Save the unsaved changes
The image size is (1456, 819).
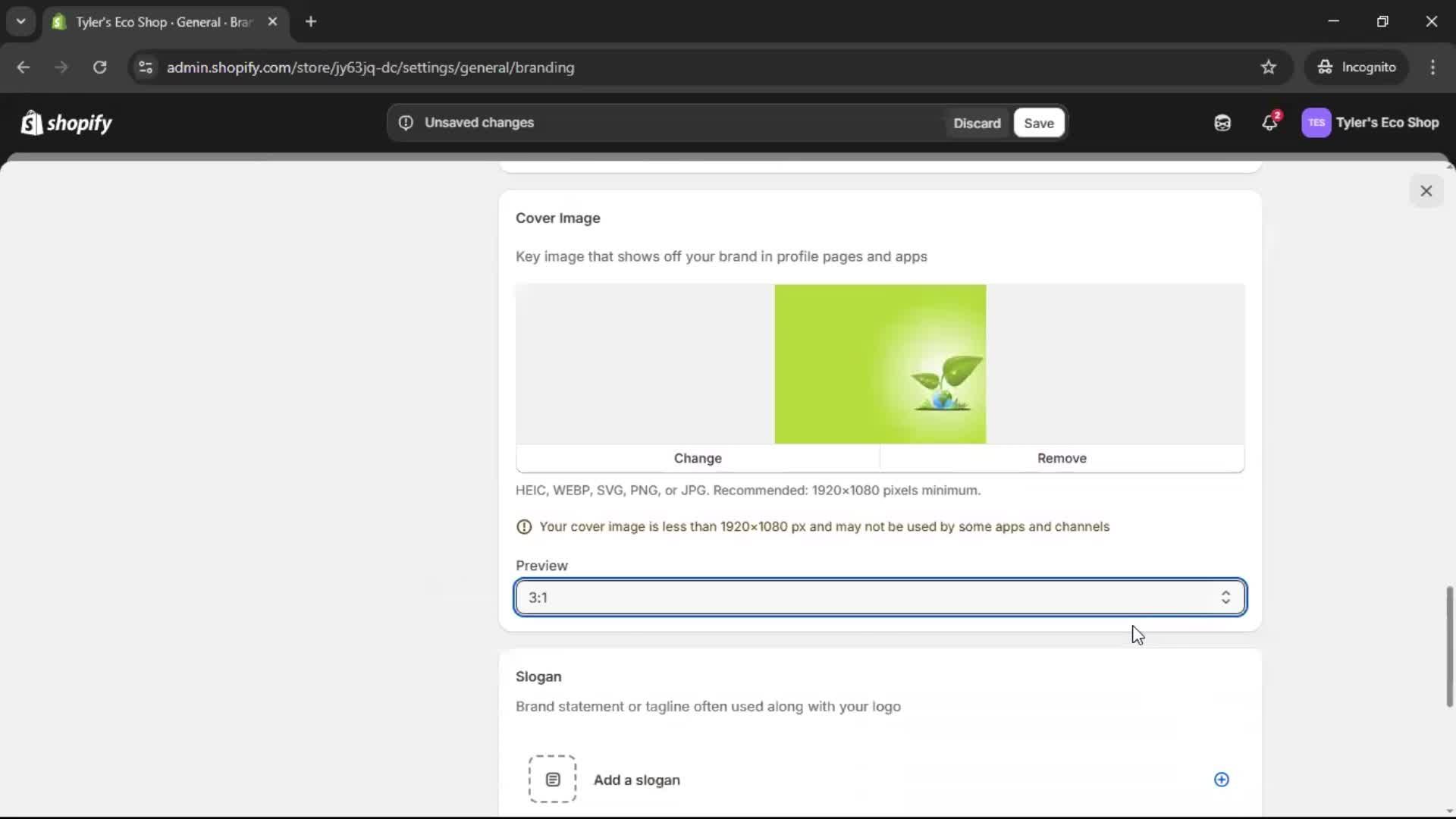[1038, 123]
